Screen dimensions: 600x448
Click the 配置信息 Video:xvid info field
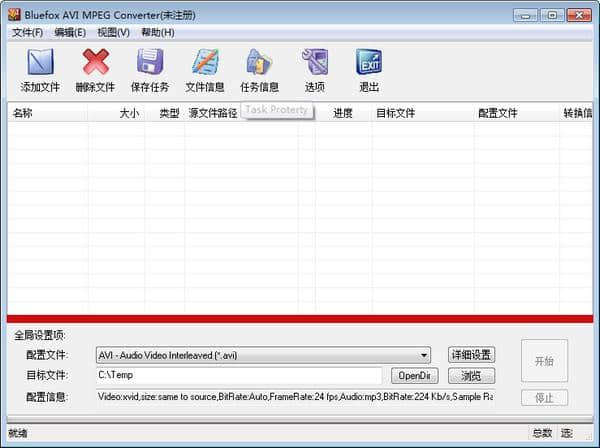[295, 397]
